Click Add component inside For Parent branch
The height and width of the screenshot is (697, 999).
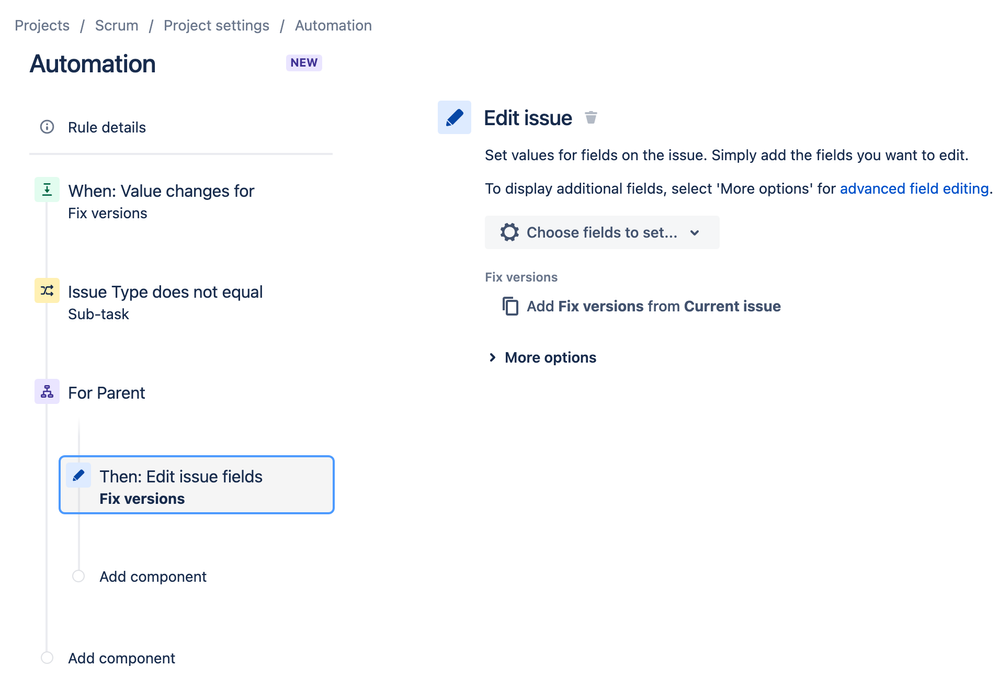[x=153, y=577]
